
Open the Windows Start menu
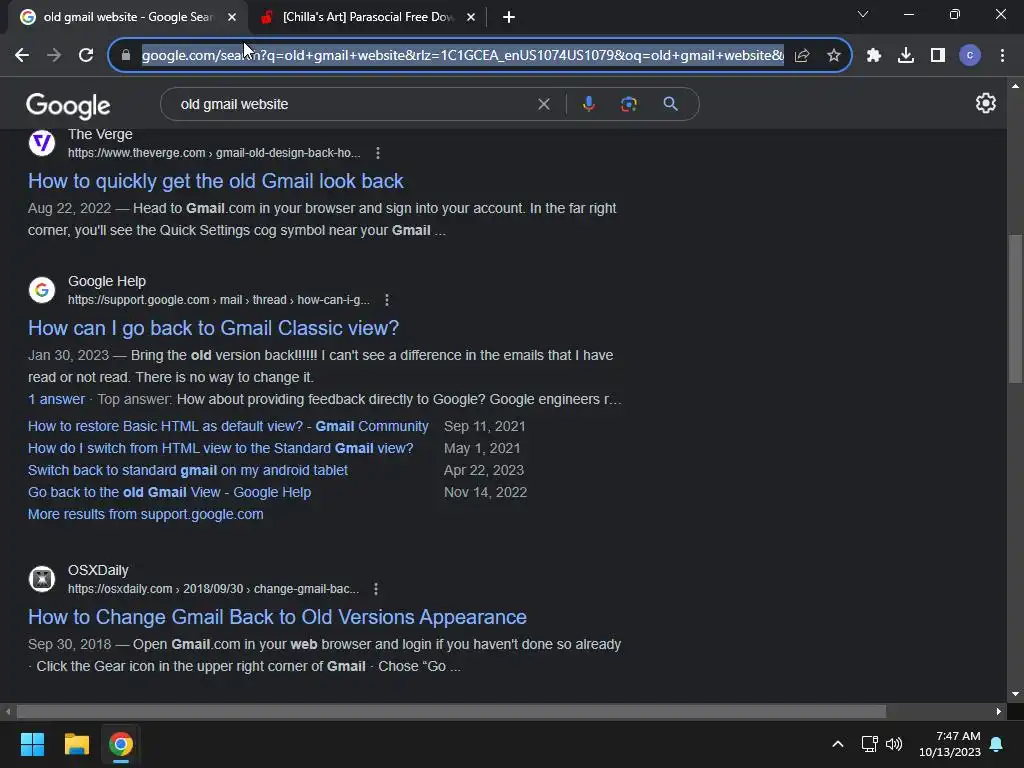pyautogui.click(x=32, y=744)
